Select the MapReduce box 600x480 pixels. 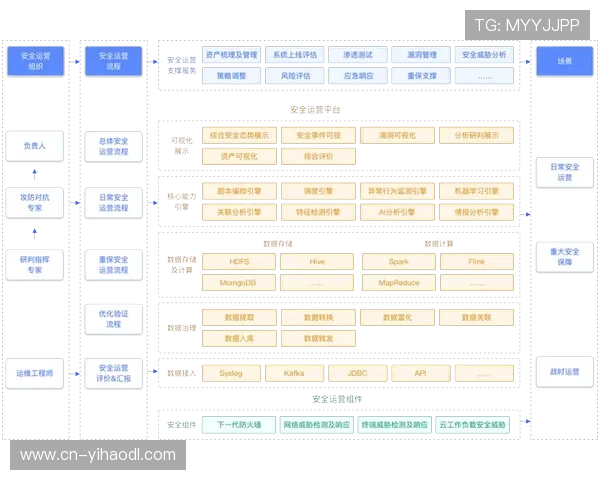397,283
